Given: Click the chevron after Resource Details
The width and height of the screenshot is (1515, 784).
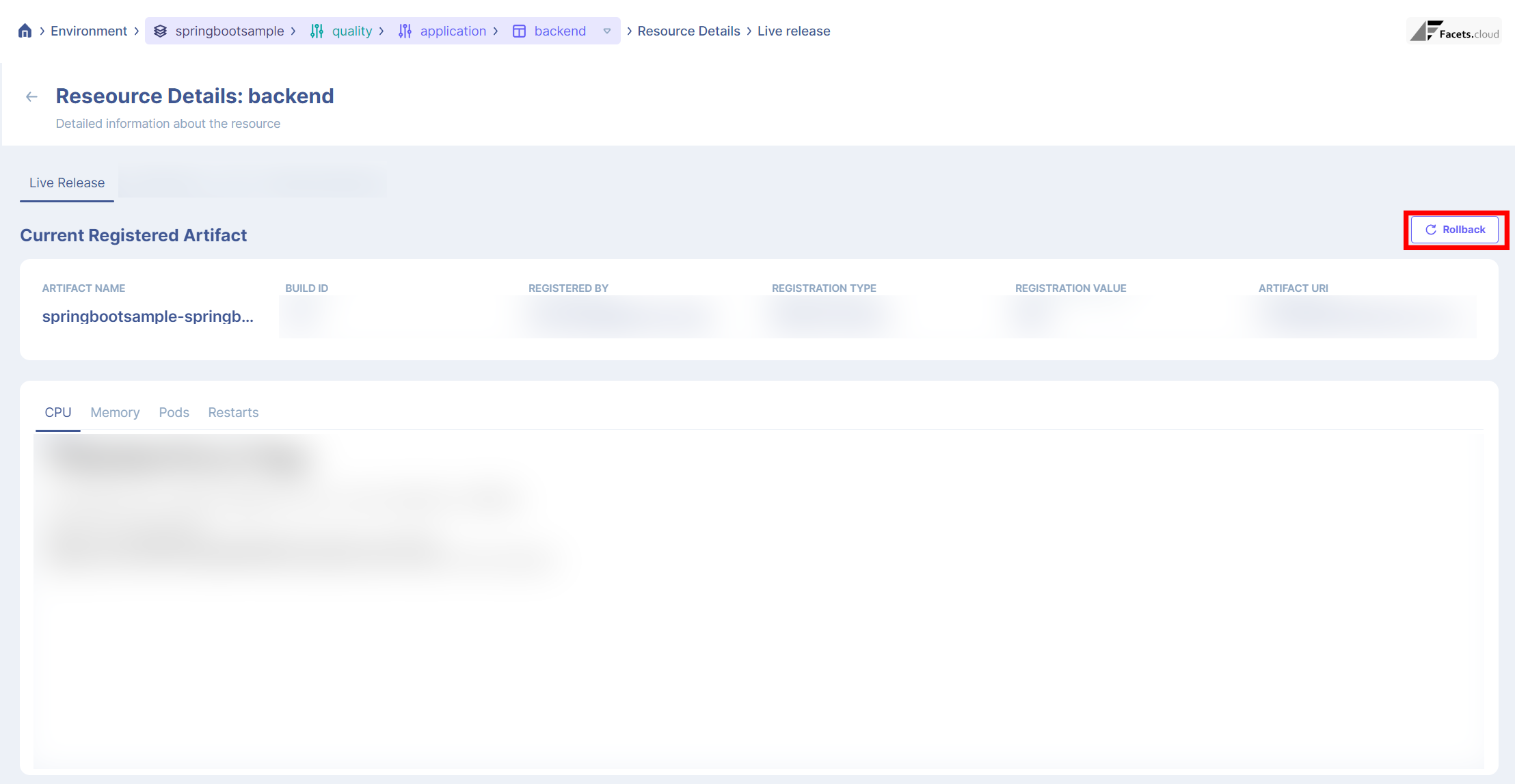Looking at the screenshot, I should point(749,31).
